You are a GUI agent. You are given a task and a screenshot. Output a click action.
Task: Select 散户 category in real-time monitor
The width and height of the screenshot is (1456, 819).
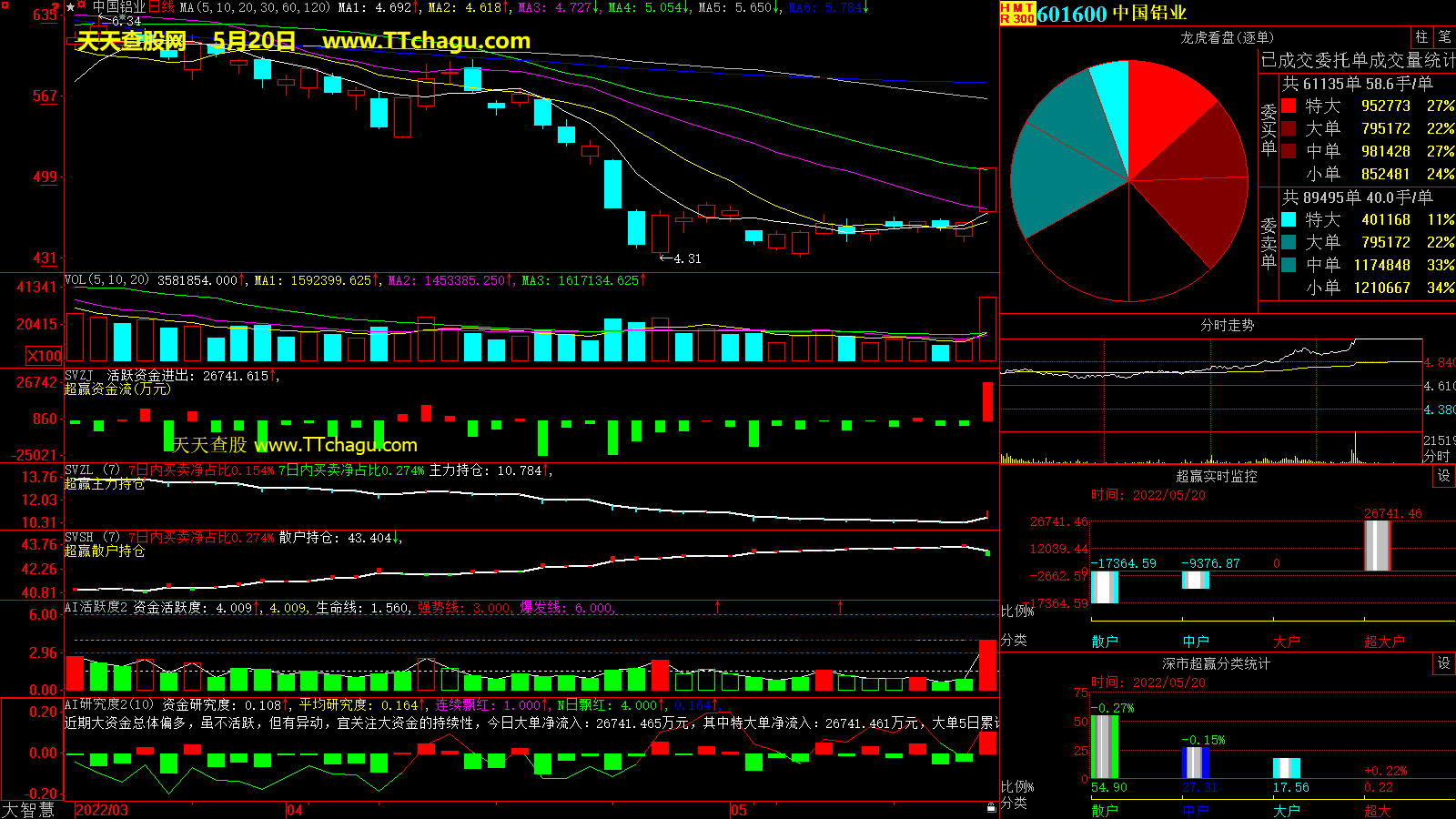1105,642
